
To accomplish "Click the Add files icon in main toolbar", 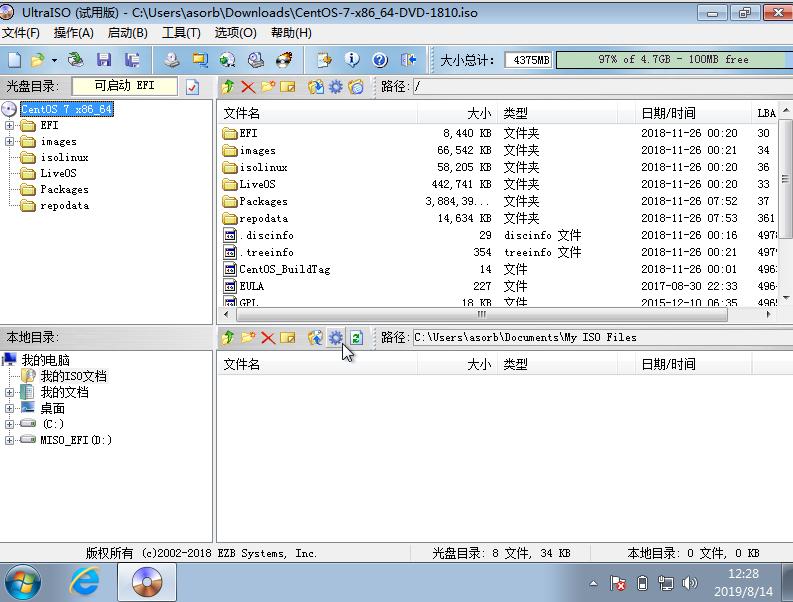I will (x=324, y=60).
